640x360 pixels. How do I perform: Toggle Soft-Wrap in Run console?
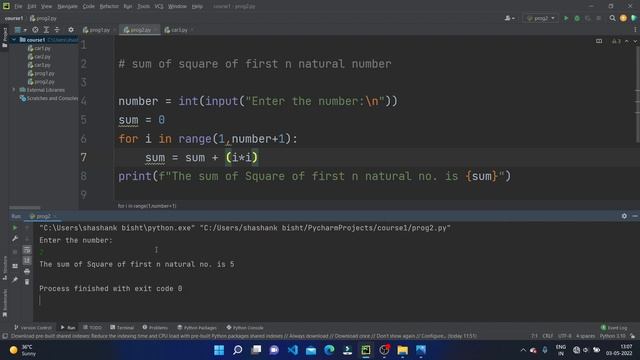click(x=27, y=249)
